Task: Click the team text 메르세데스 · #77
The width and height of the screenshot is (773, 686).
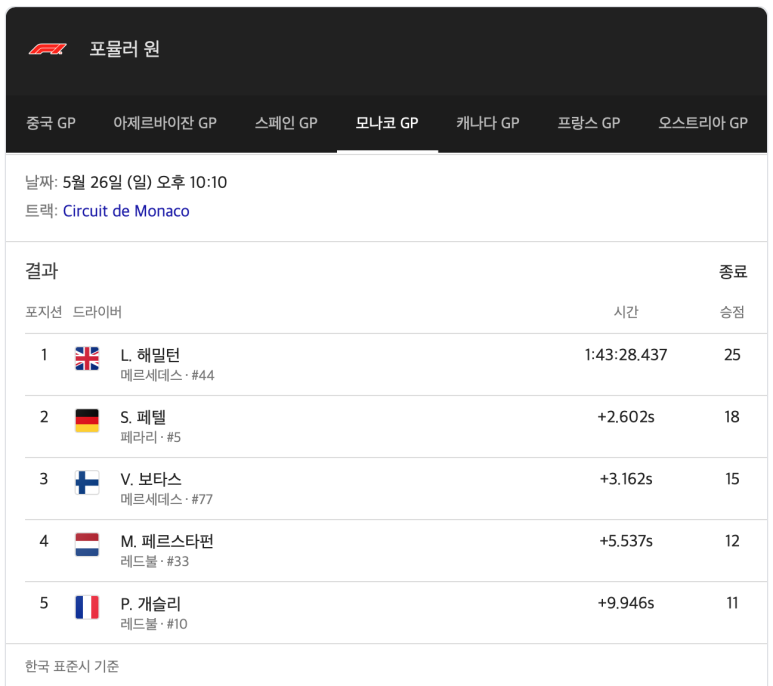Action: tap(167, 500)
